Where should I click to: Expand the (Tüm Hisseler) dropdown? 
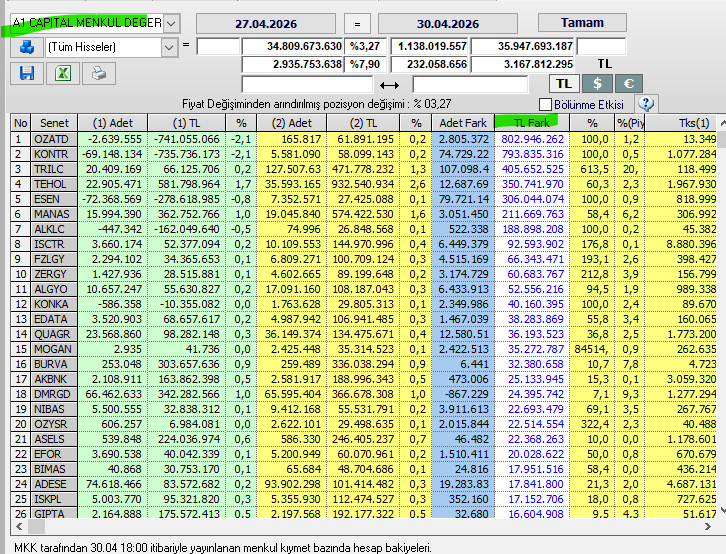coord(169,47)
